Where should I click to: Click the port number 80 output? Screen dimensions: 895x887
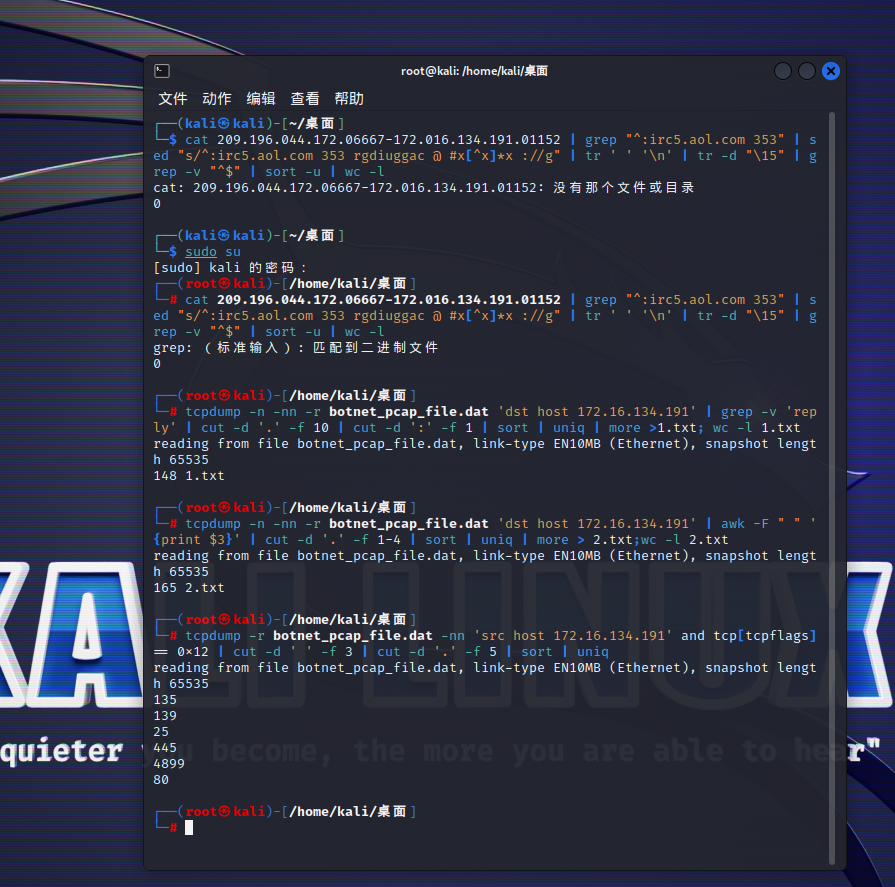click(x=161, y=779)
